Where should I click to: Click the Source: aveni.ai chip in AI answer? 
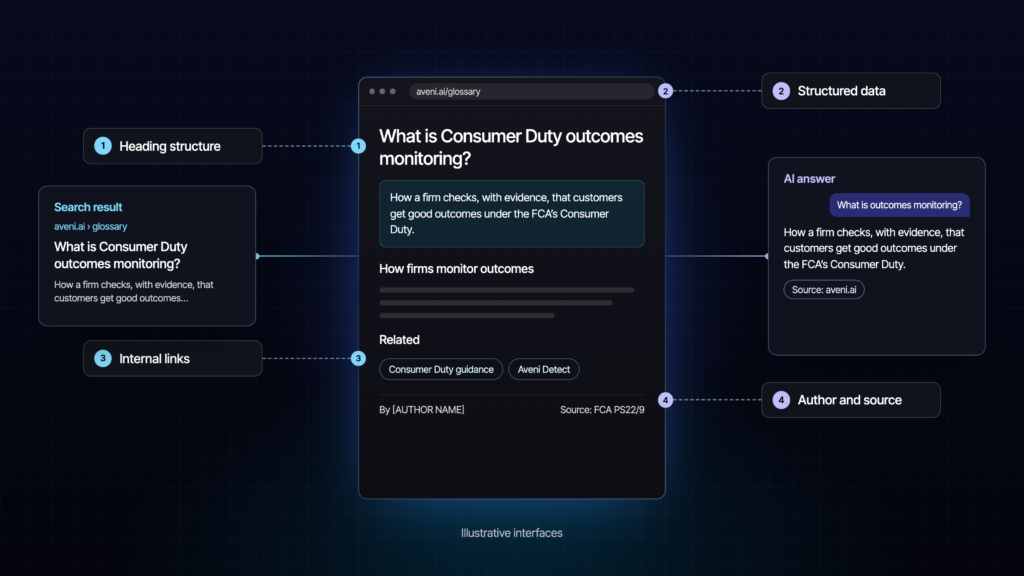click(x=824, y=289)
